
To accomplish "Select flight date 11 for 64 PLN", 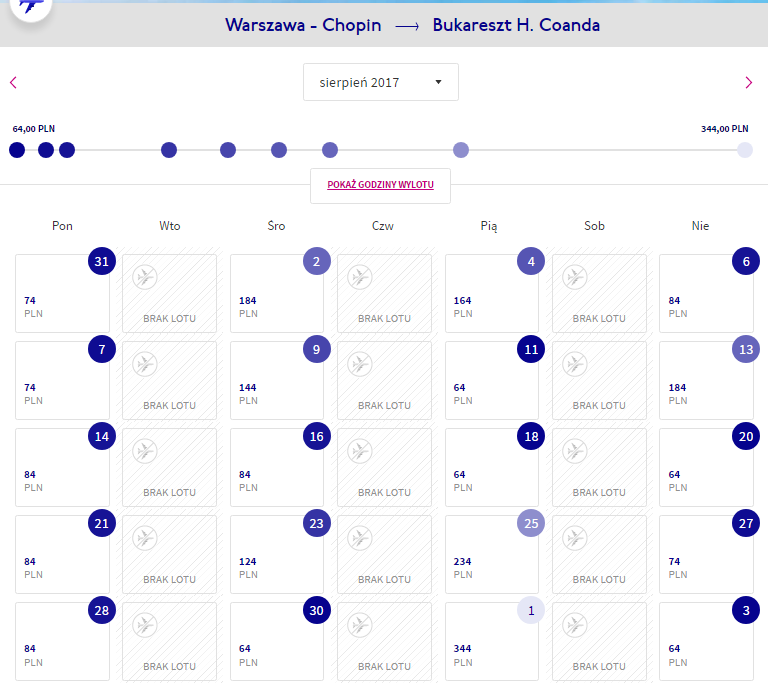I will coord(492,380).
